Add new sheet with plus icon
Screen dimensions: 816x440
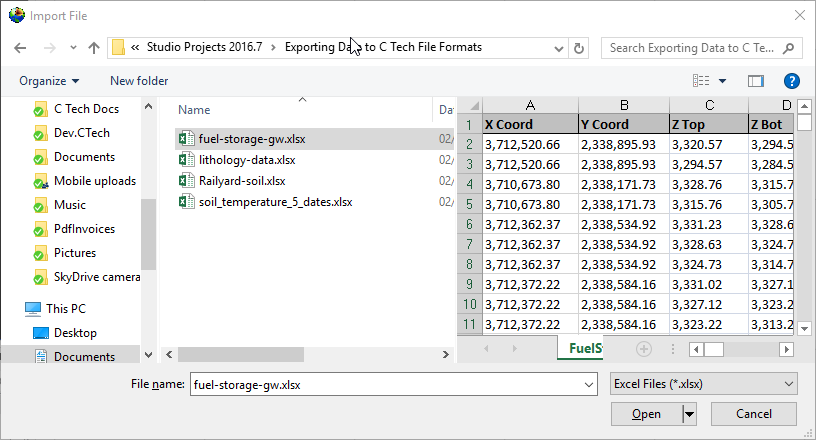point(644,349)
